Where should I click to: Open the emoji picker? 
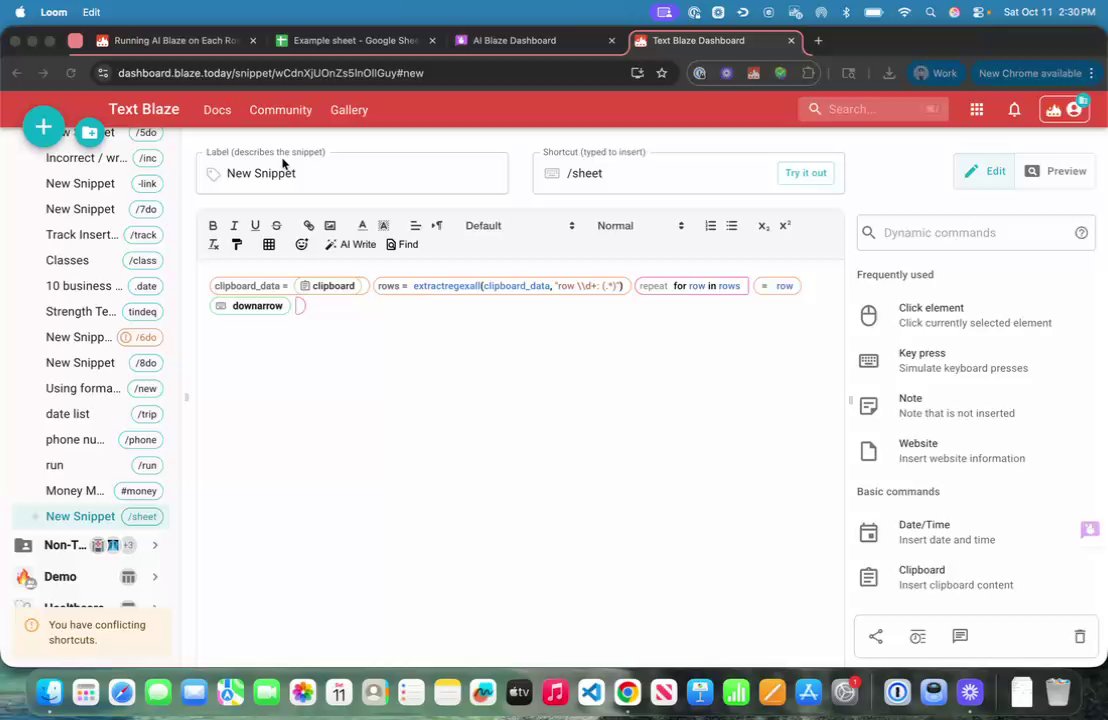(302, 244)
